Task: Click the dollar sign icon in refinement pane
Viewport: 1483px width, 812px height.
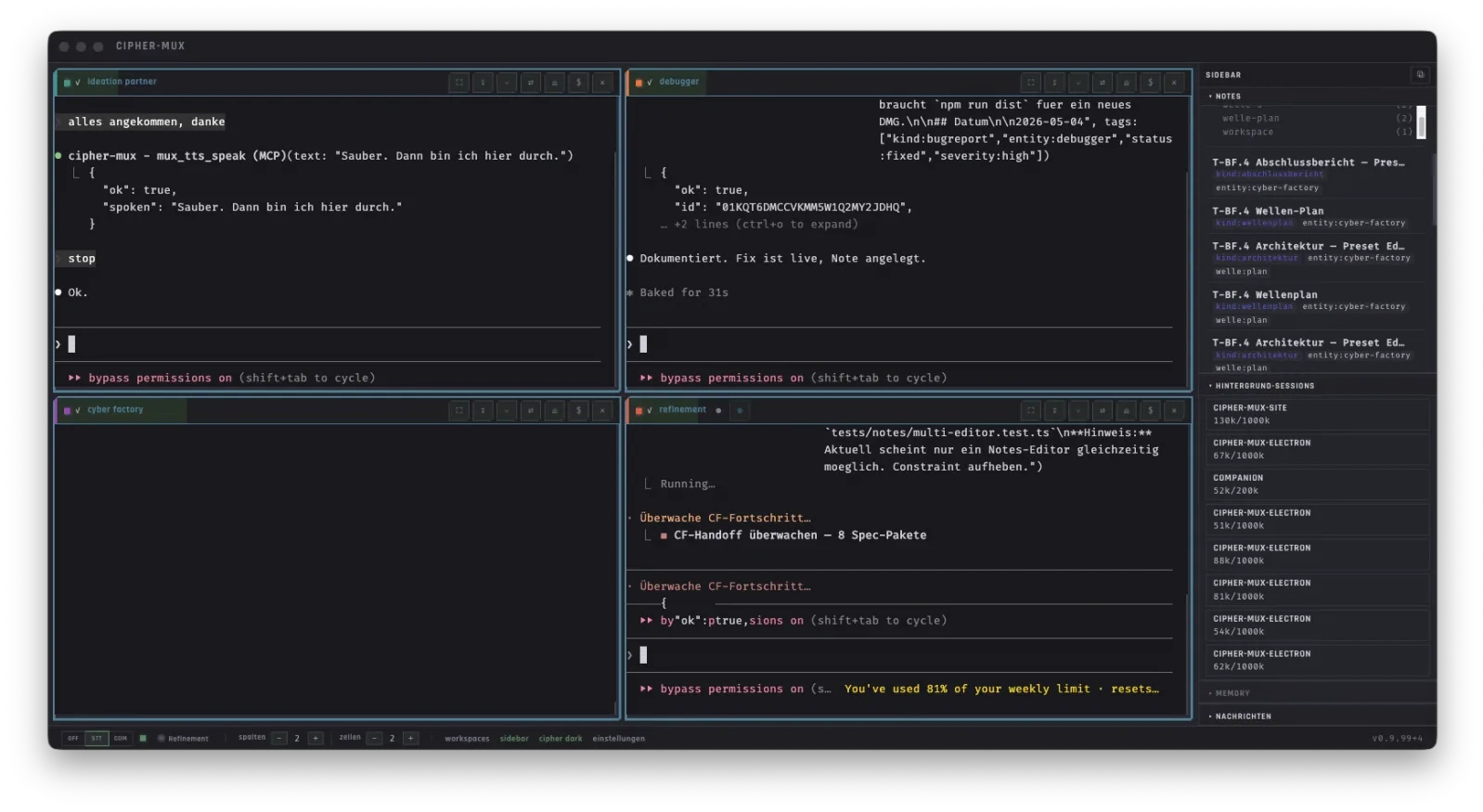Action: 1151,410
